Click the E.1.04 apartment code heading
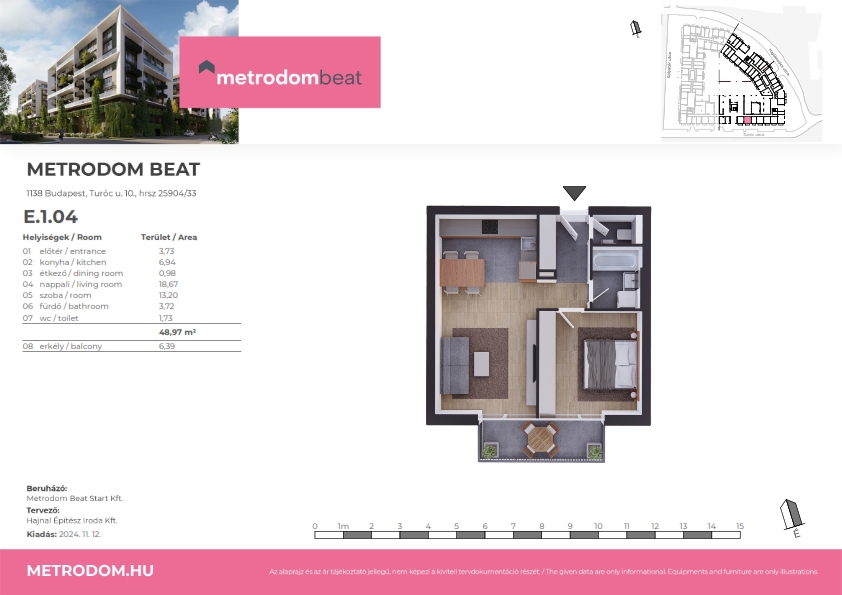This screenshot has width=842, height=595. click(51, 216)
